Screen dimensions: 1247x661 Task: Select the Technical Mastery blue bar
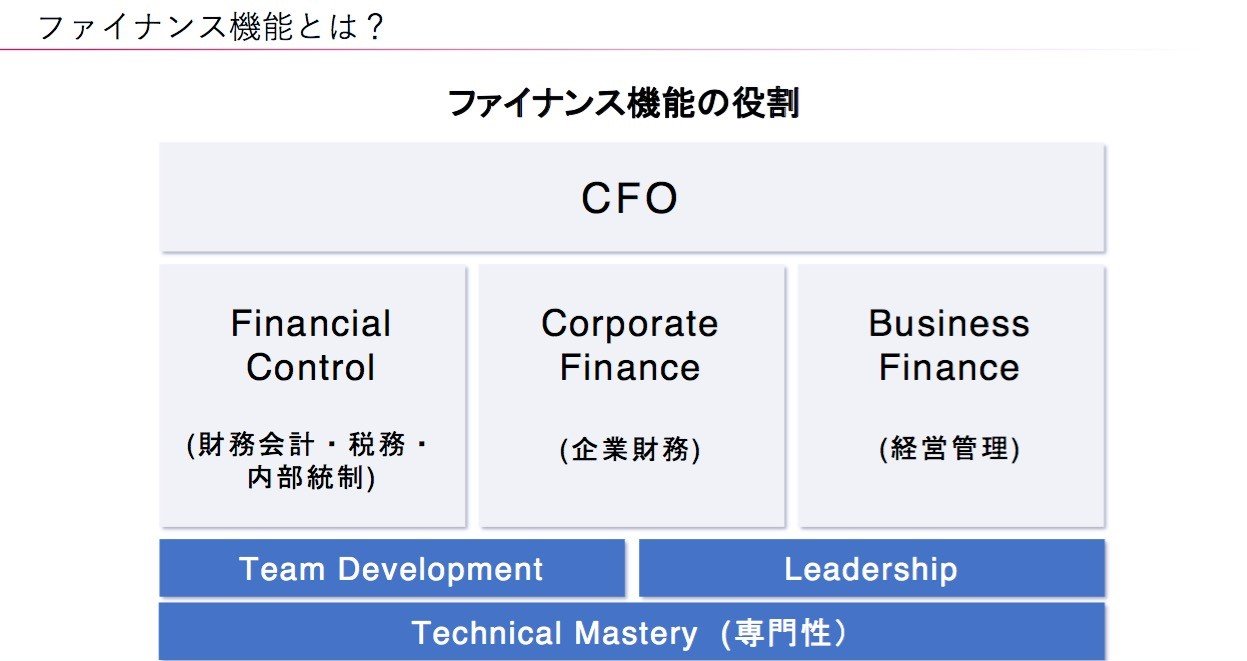[632, 631]
